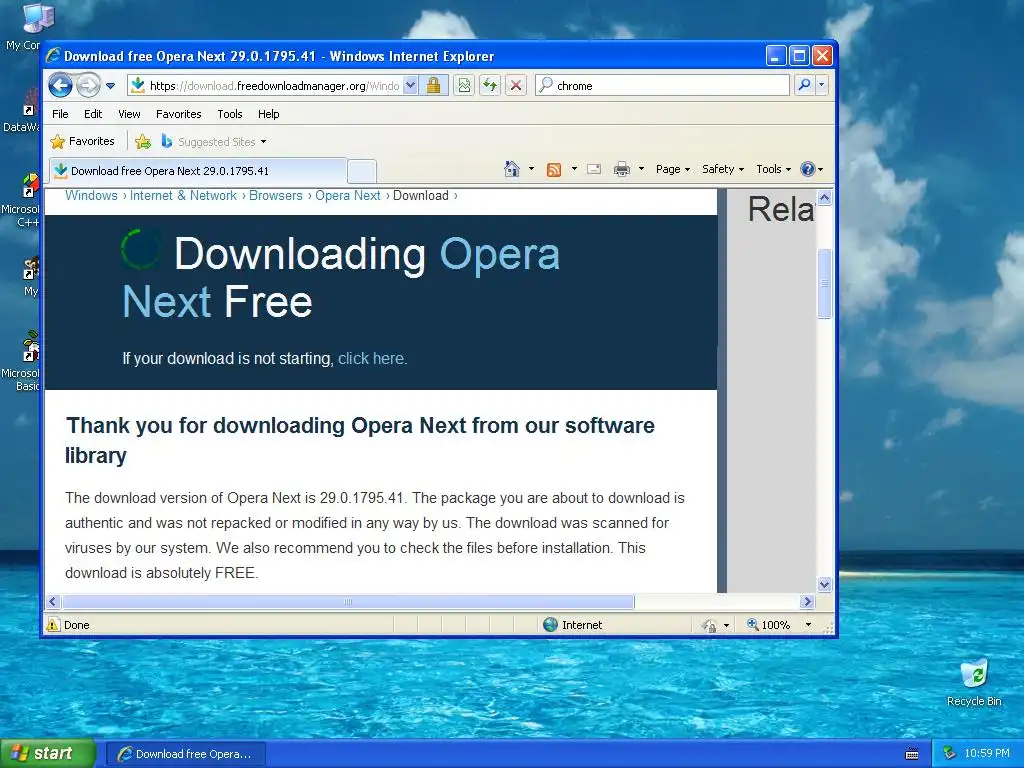This screenshot has width=1024, height=768.
Task: Open the Page command bar menu
Action: click(673, 169)
